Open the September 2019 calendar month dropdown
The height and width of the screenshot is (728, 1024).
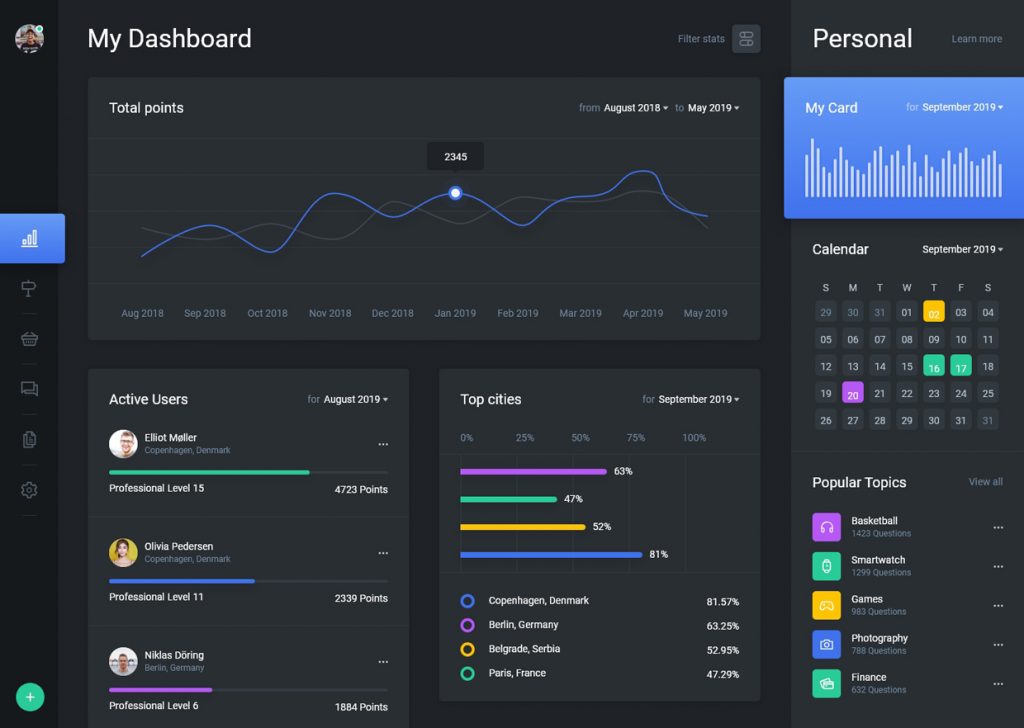(962, 249)
